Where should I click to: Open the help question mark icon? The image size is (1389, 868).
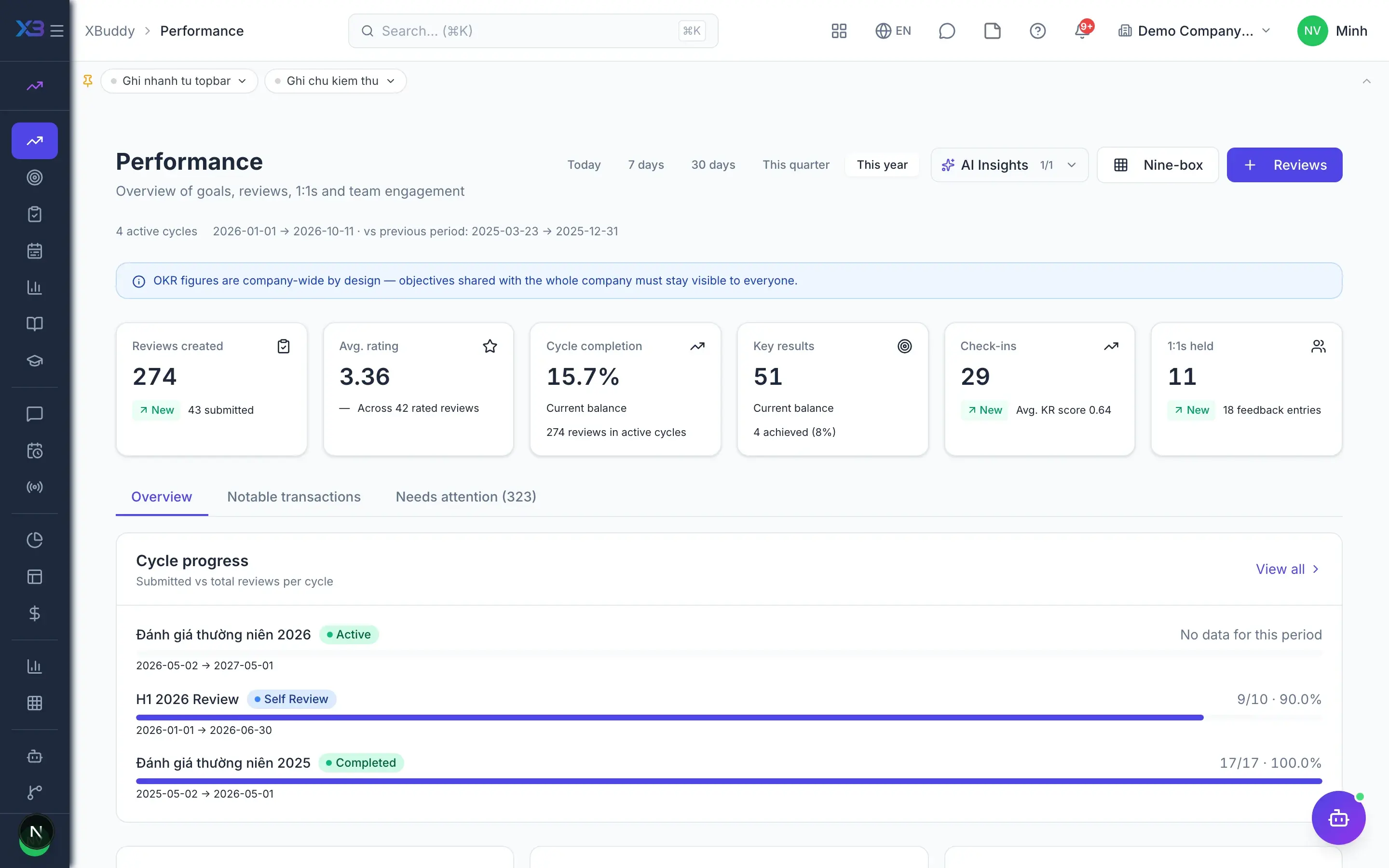tap(1037, 31)
